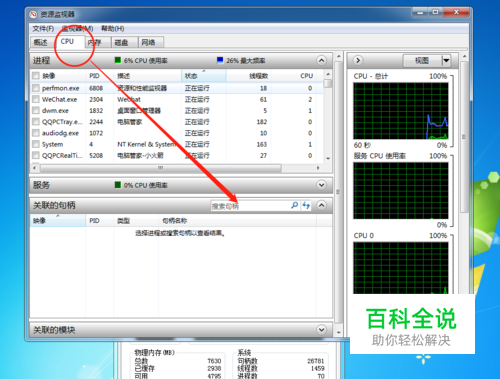Viewport: 500px width, 379px height.
Task: Tick the WeChat.exe checkbox
Action: coord(36,99)
